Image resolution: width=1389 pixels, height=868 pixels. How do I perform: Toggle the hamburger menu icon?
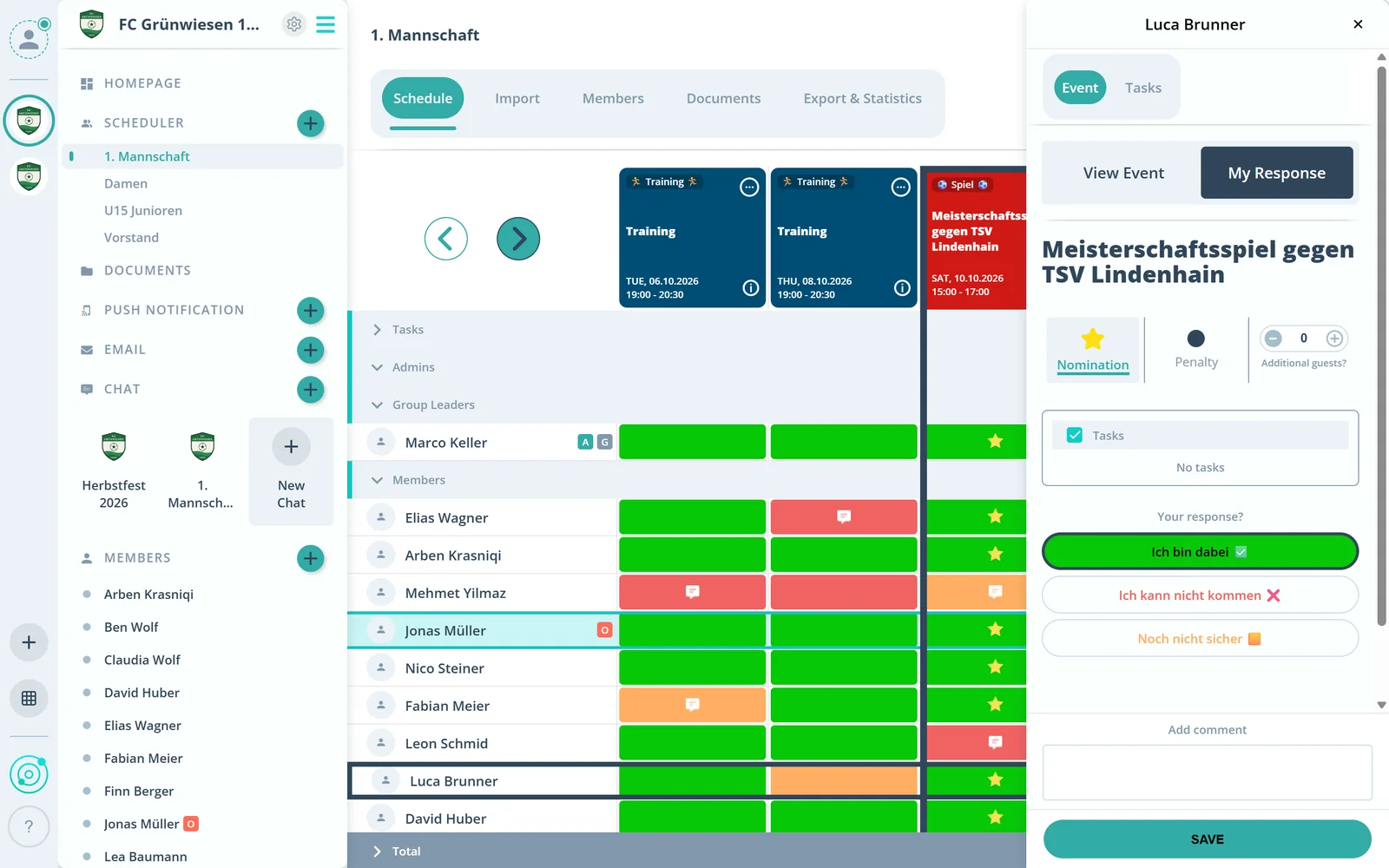pos(326,24)
